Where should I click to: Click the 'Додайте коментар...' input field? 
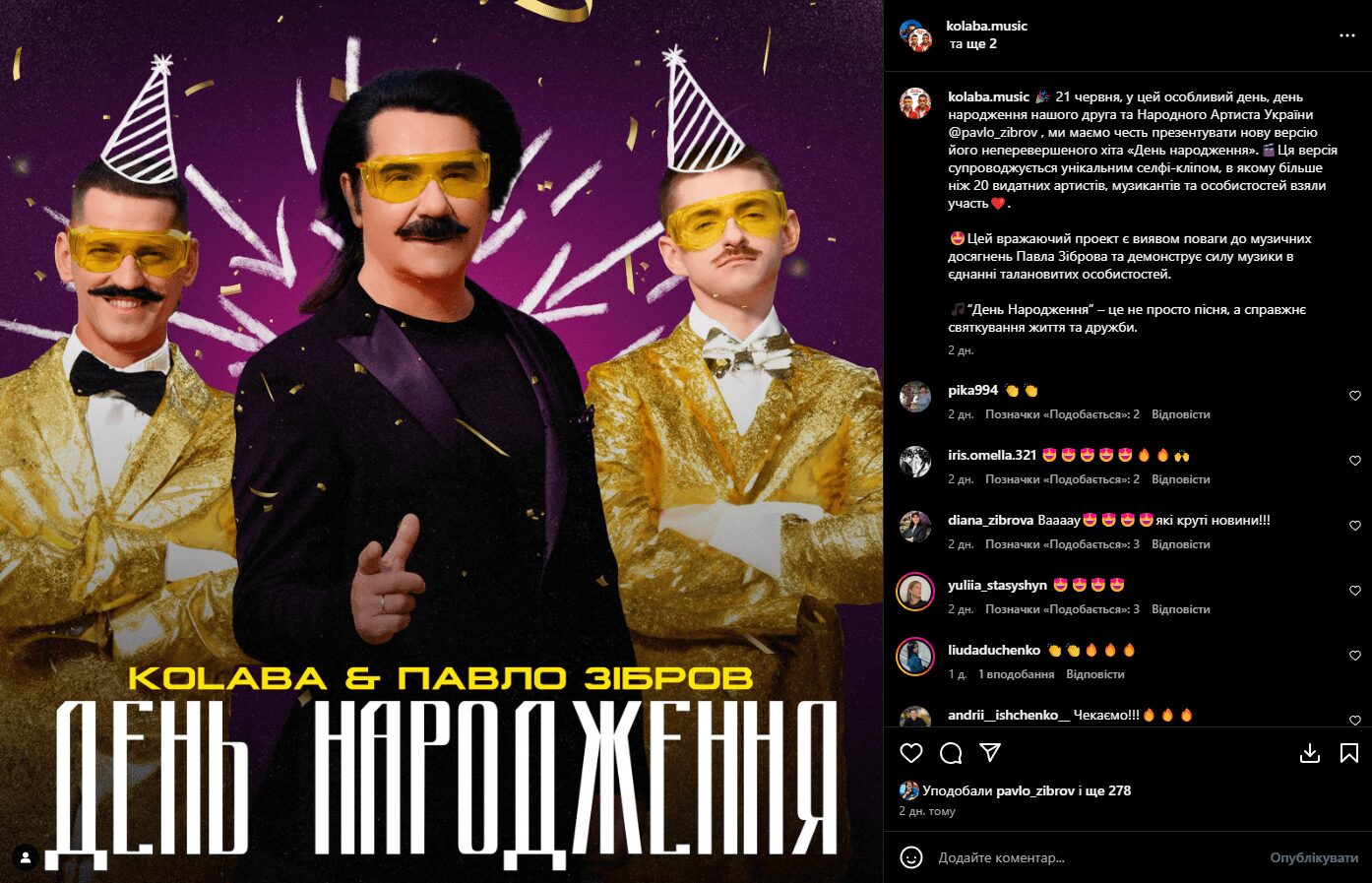click(1092, 857)
